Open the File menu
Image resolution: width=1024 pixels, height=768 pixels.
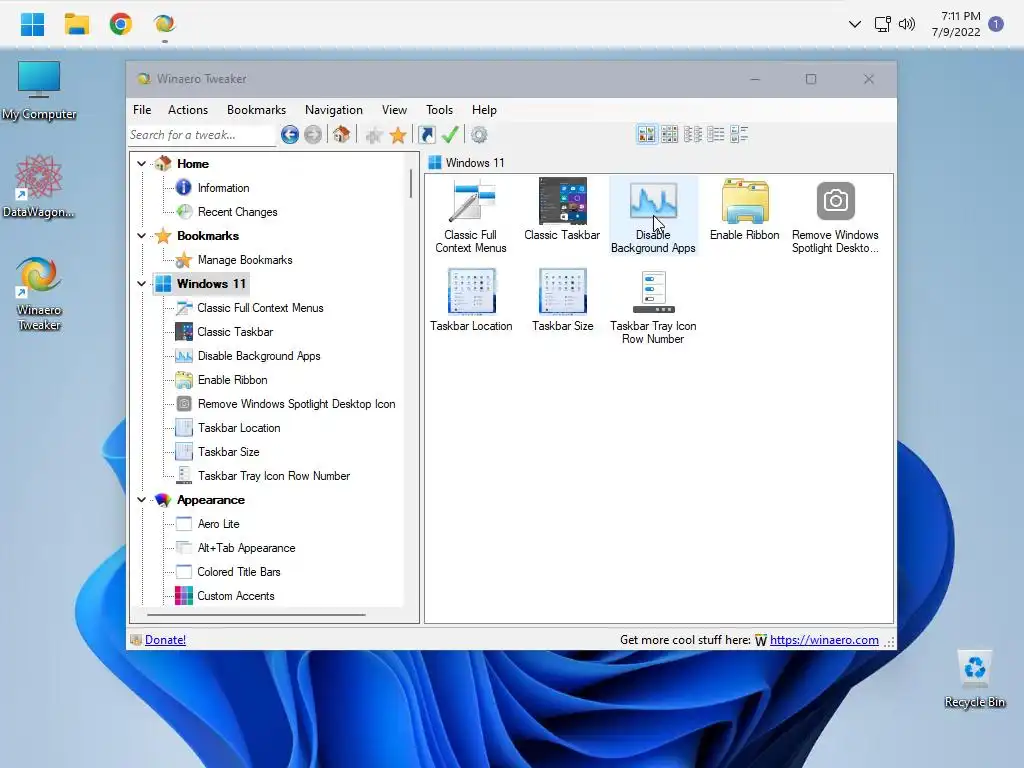tap(142, 110)
